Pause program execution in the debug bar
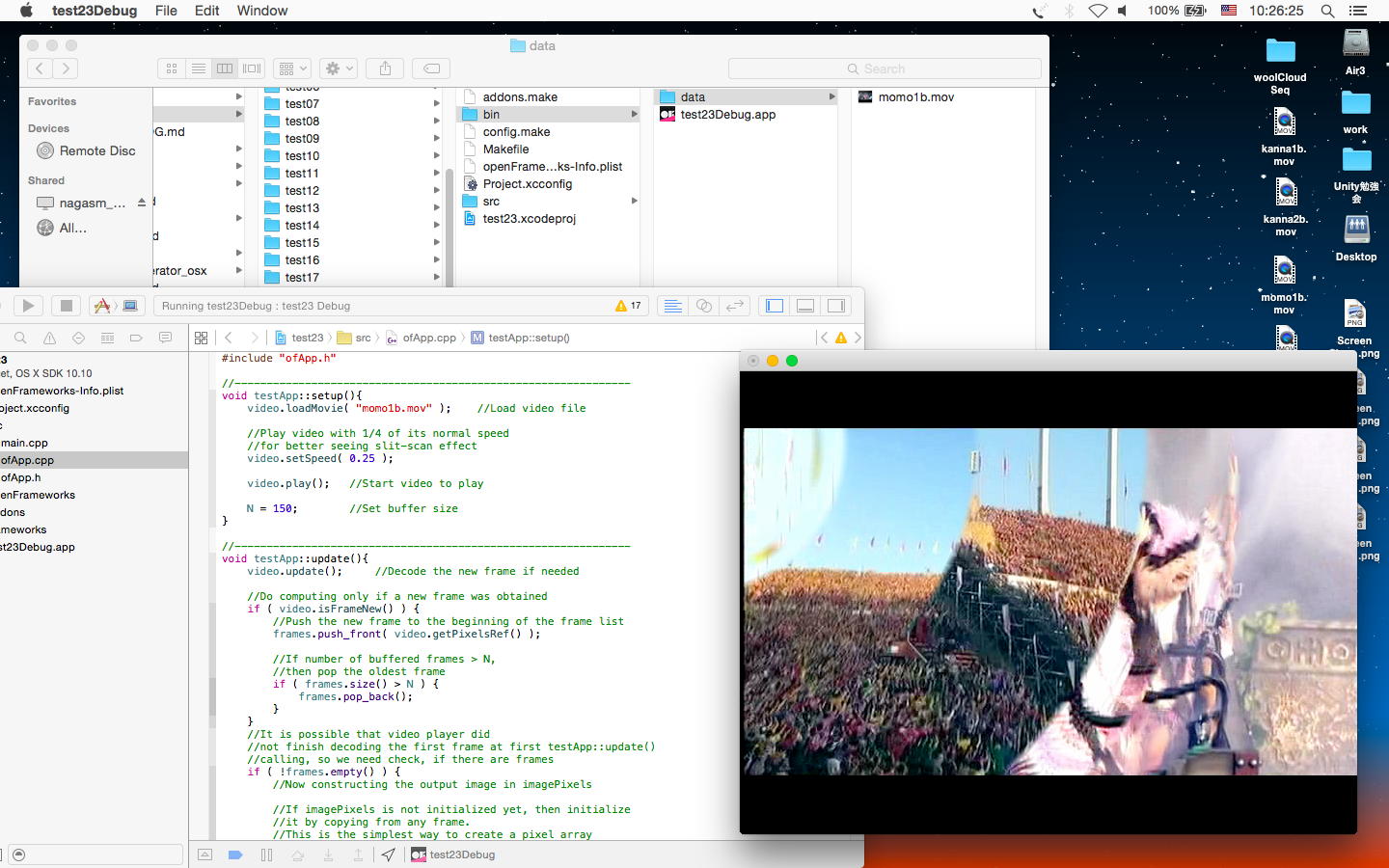 (266, 854)
